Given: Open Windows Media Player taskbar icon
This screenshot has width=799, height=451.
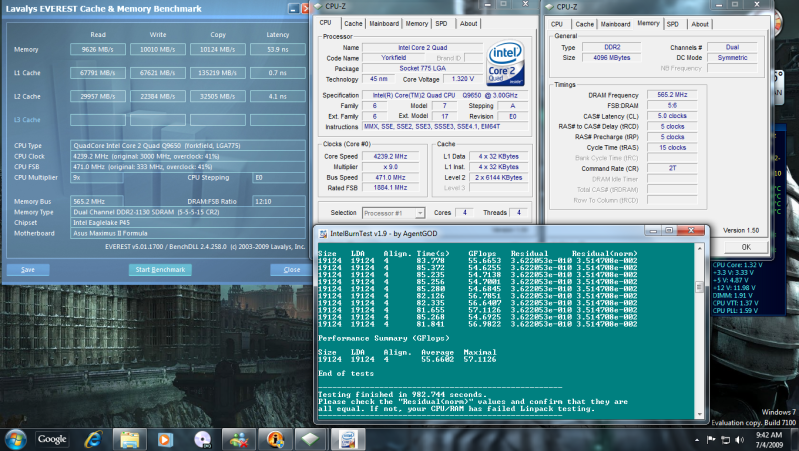Looking at the screenshot, I should coord(165,439).
